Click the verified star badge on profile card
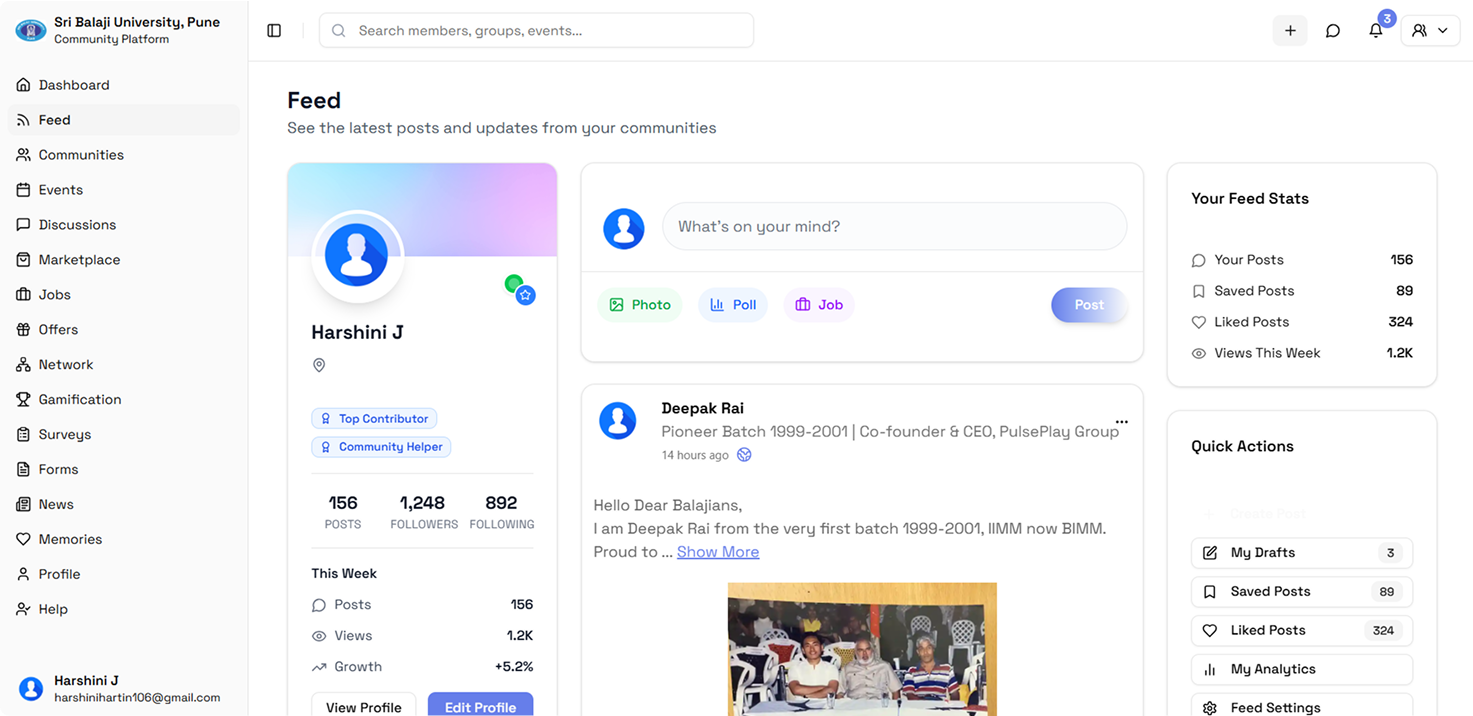 point(525,295)
